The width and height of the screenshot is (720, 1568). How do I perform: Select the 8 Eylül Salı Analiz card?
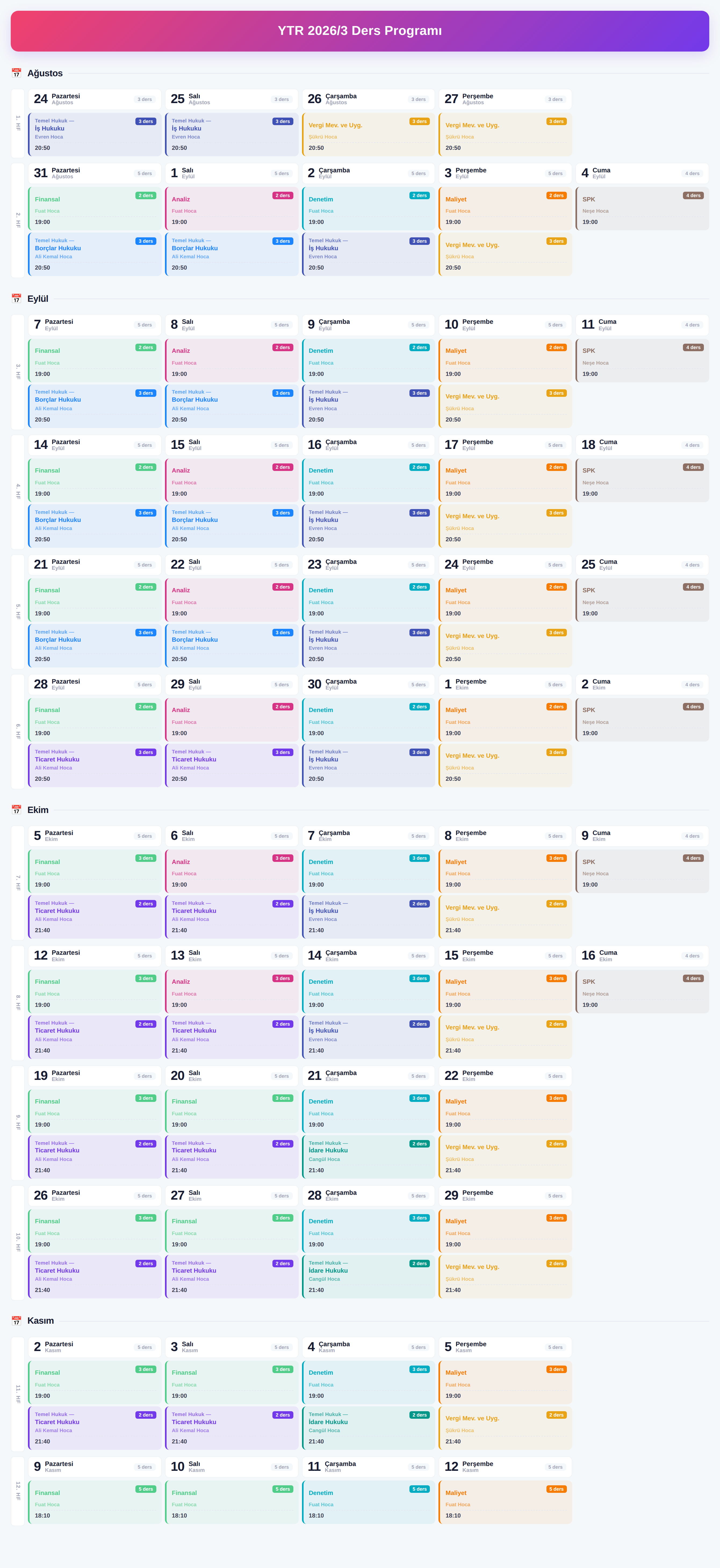click(232, 360)
